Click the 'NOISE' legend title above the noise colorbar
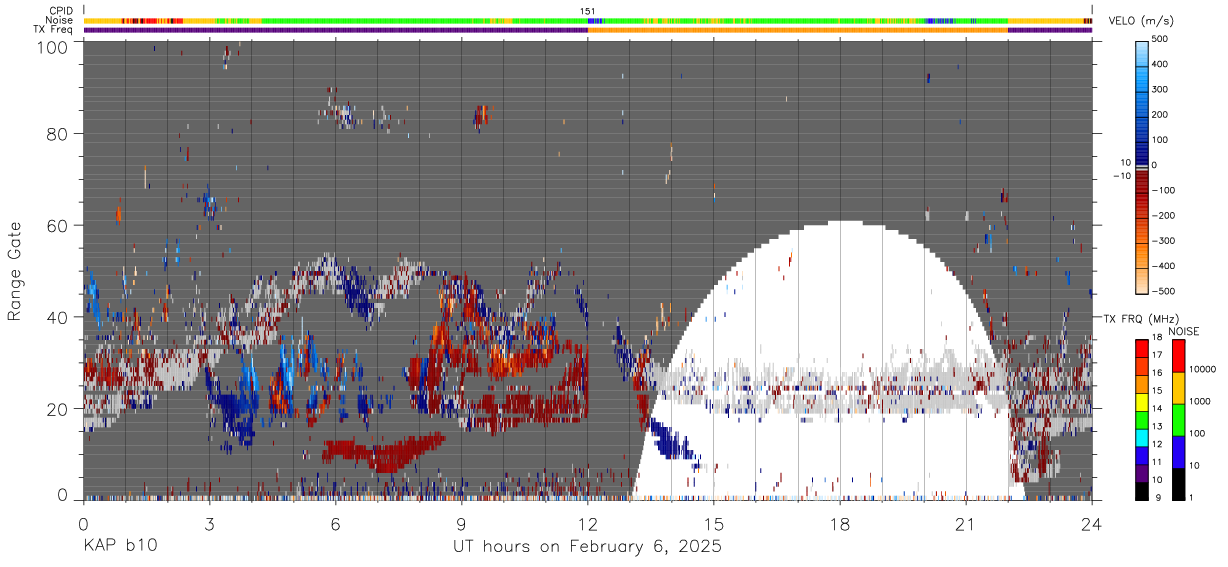This screenshot has width=1228, height=567. pyautogui.click(x=1183, y=331)
